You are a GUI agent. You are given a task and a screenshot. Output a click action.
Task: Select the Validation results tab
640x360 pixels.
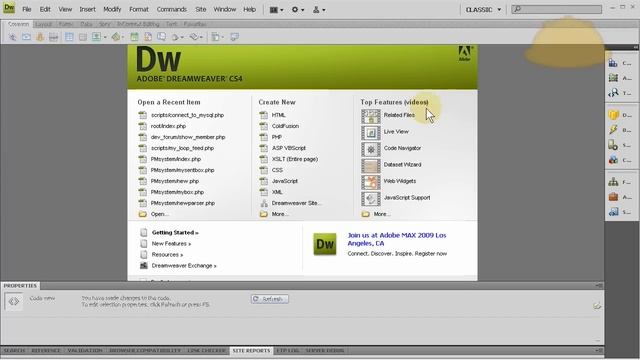point(85,350)
